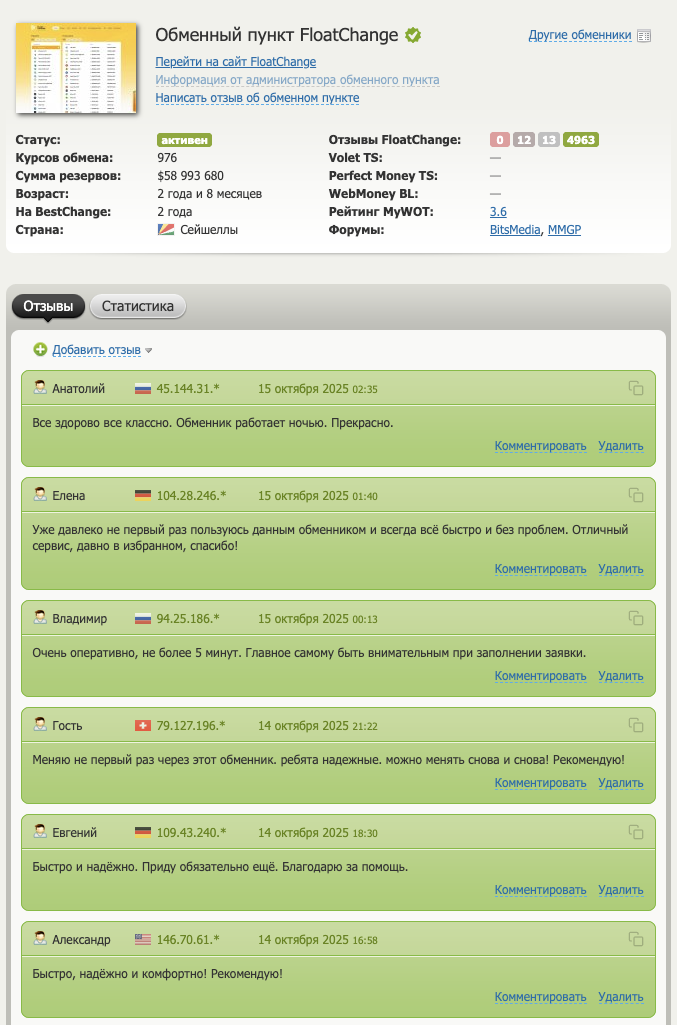677x1025 pixels.
Task: Click Удалить on Евгений's review
Action: 621,890
